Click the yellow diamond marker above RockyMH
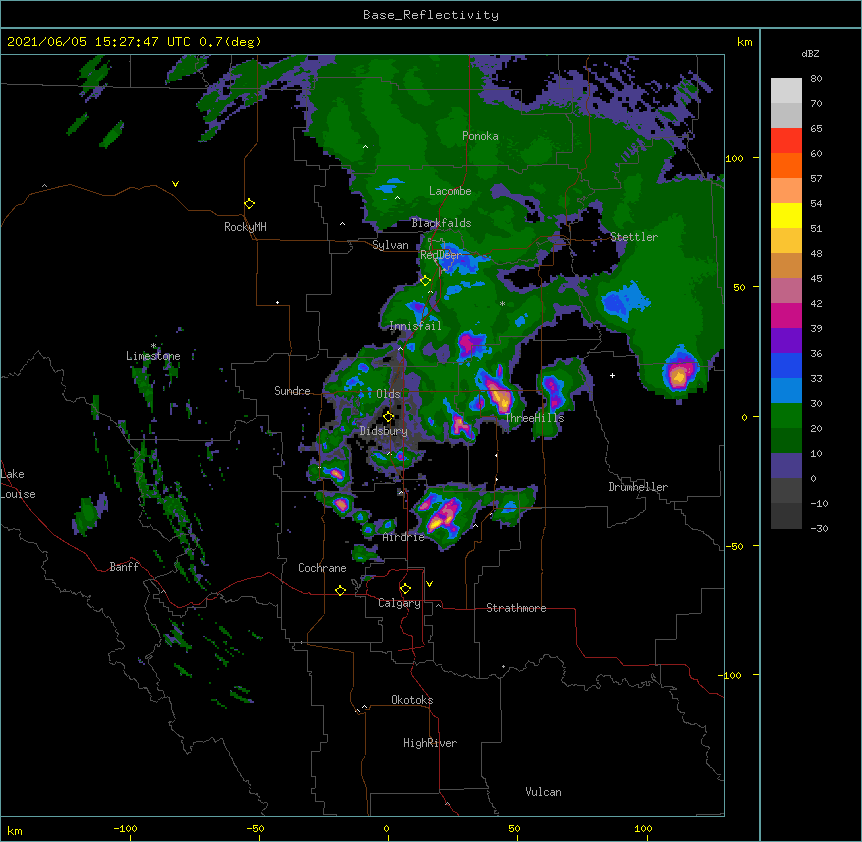The width and height of the screenshot is (862, 842). (249, 204)
